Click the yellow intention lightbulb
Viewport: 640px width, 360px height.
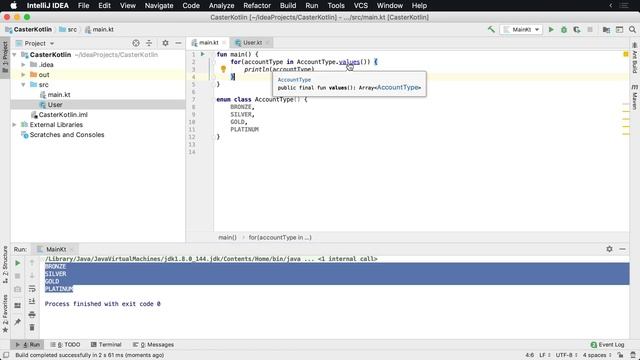(223, 69)
